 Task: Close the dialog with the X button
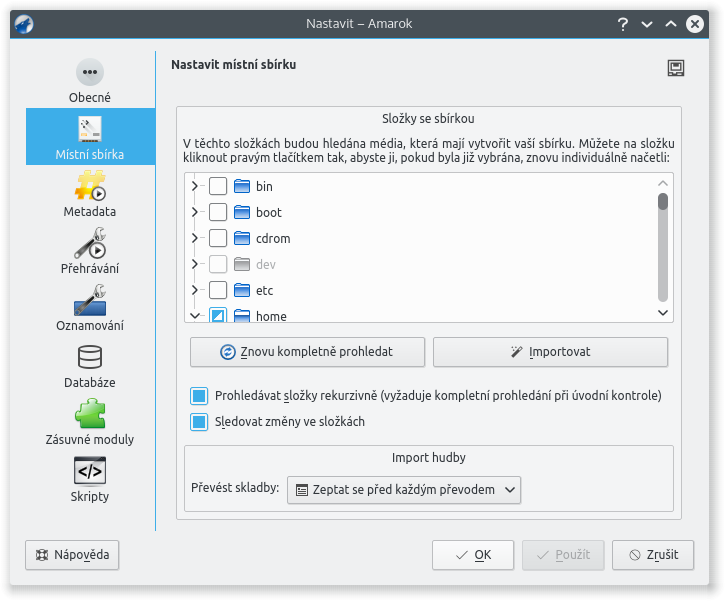tap(694, 24)
